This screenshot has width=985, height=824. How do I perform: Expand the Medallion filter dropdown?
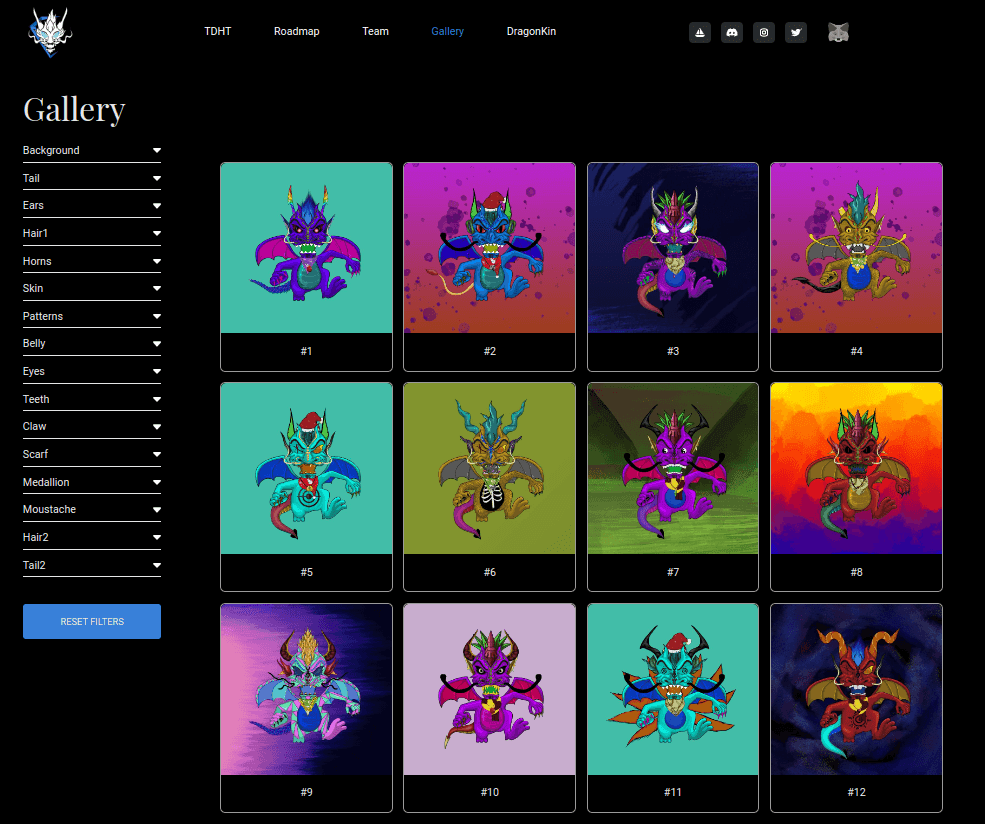(91, 482)
